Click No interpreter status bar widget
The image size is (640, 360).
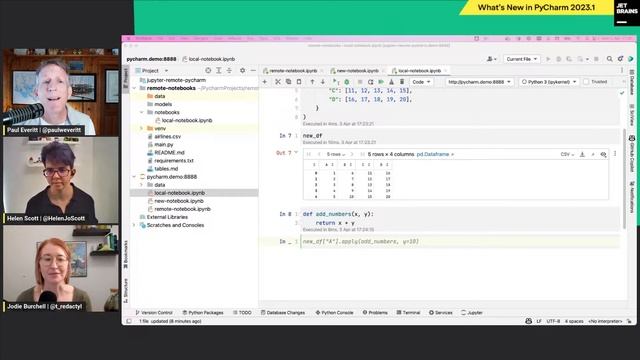605,321
